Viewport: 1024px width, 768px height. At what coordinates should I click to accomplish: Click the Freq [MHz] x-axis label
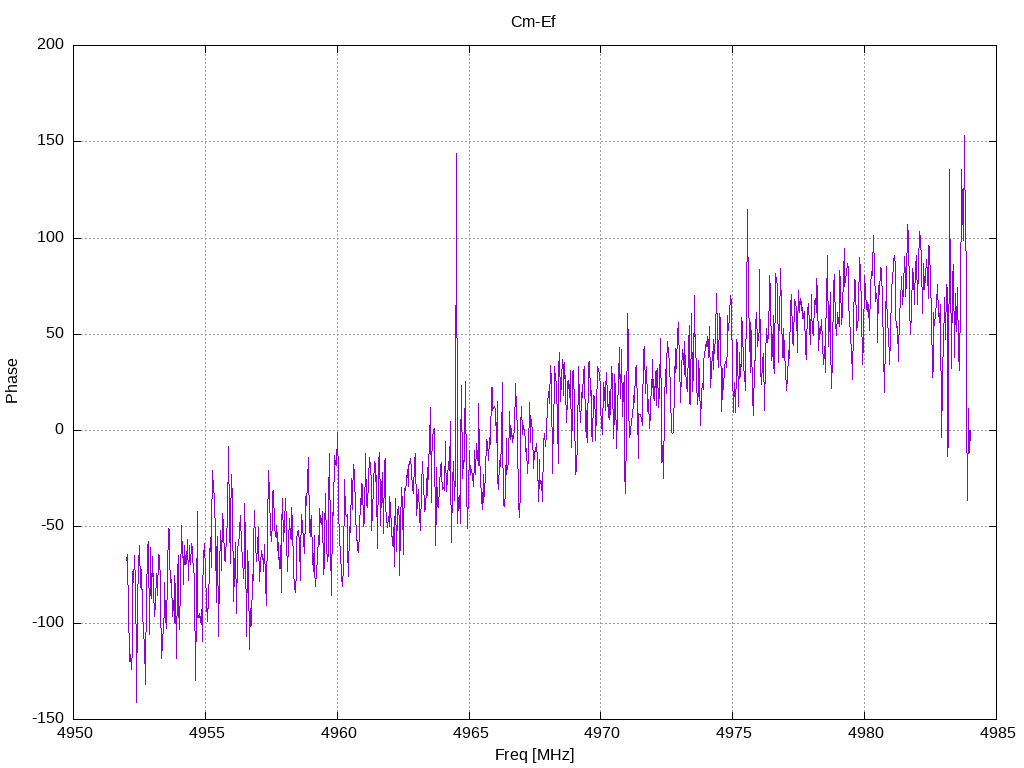coord(534,755)
